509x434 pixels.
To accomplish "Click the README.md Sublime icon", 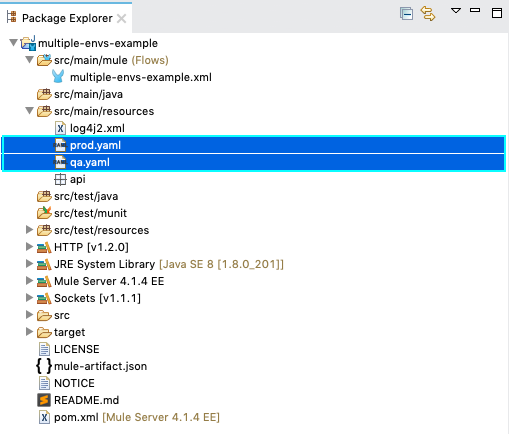I will pos(44,400).
